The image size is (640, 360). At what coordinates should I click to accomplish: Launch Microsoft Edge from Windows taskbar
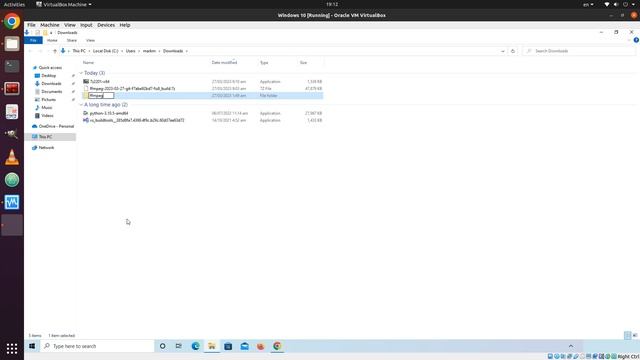coord(196,346)
